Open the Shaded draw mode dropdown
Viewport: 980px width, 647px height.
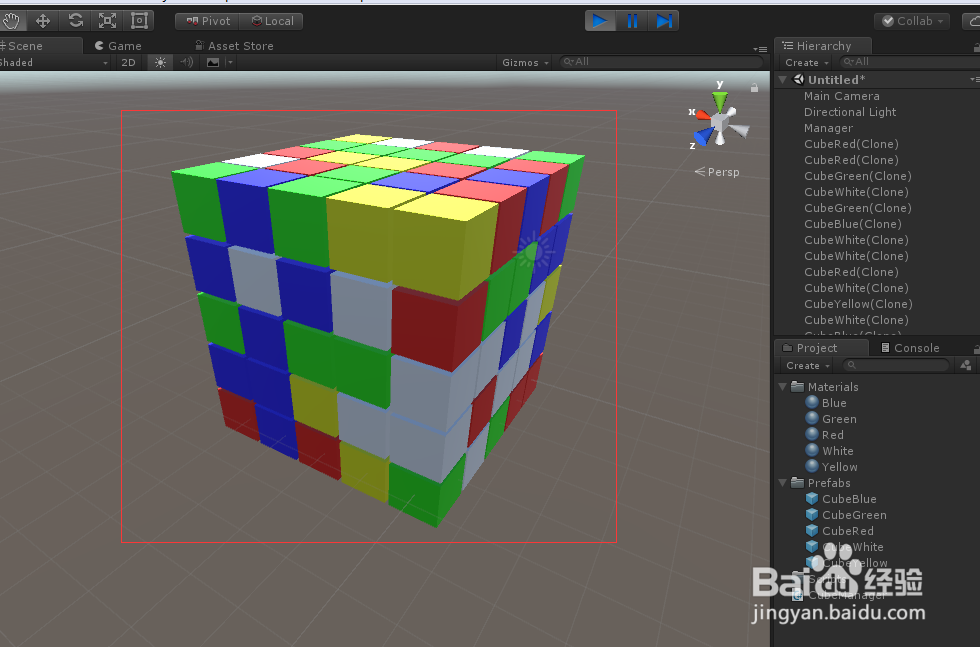[54, 63]
